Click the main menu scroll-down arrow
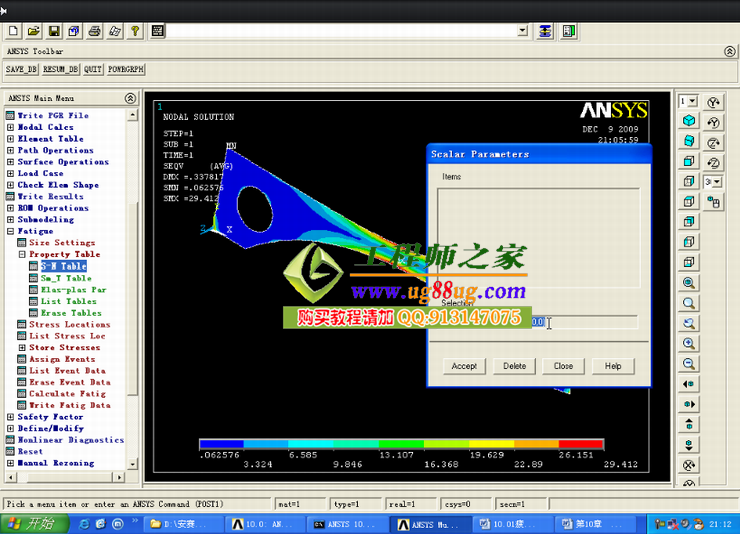The width and height of the screenshot is (740, 534). 132,464
